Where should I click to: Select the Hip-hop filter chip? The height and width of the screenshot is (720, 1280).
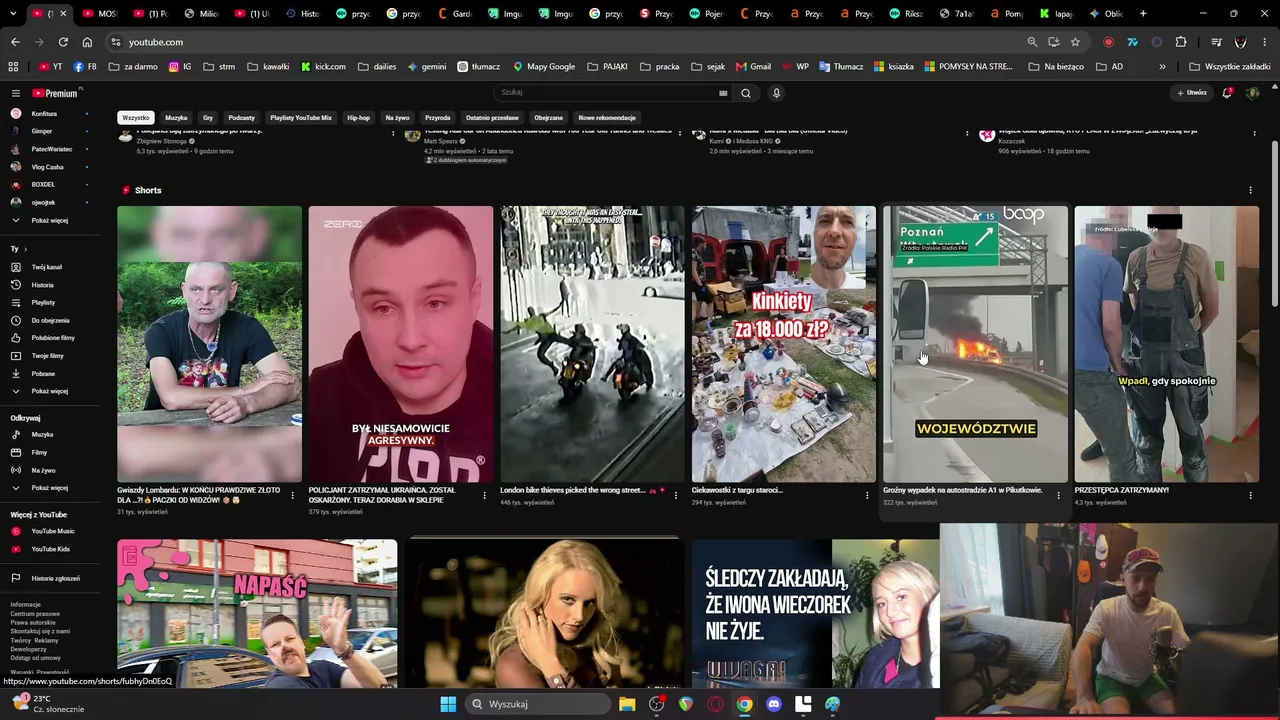click(x=358, y=118)
